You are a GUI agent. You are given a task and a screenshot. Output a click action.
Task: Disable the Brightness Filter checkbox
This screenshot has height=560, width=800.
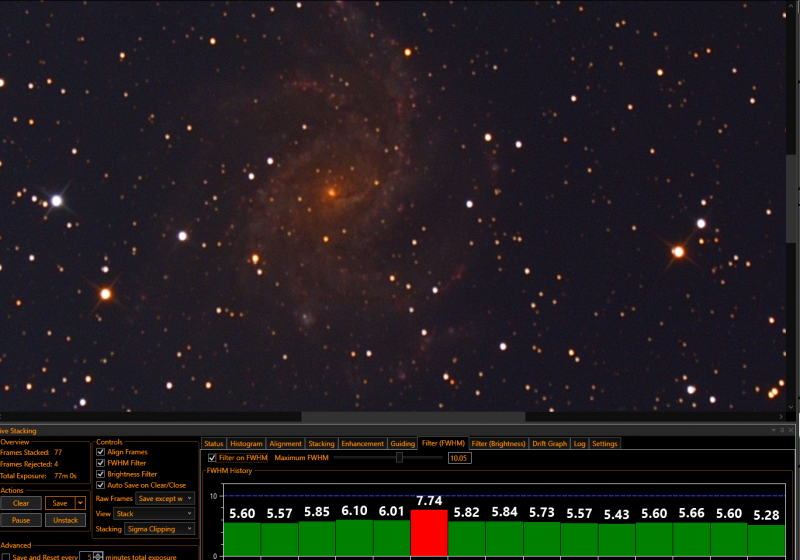click(x=101, y=474)
